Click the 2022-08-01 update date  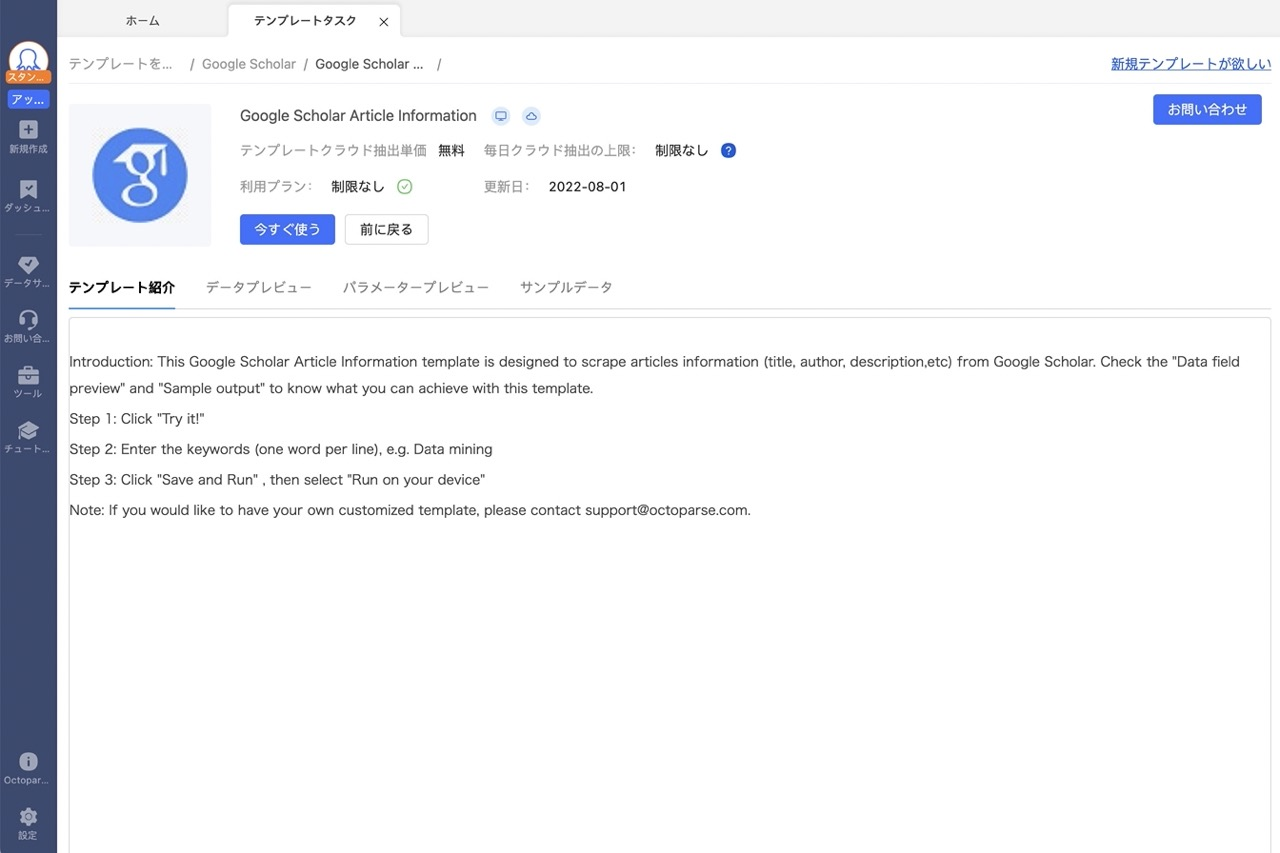[587, 187]
